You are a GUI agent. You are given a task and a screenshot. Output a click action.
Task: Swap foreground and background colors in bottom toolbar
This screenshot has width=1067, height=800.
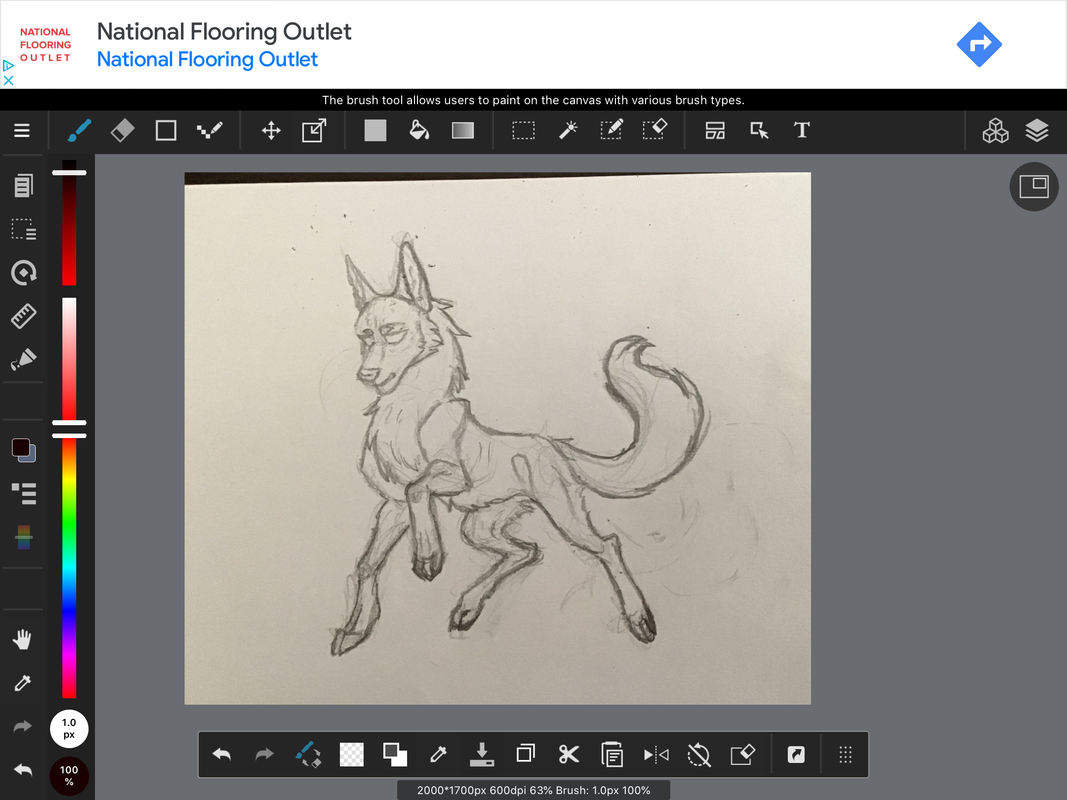pyautogui.click(x=395, y=754)
